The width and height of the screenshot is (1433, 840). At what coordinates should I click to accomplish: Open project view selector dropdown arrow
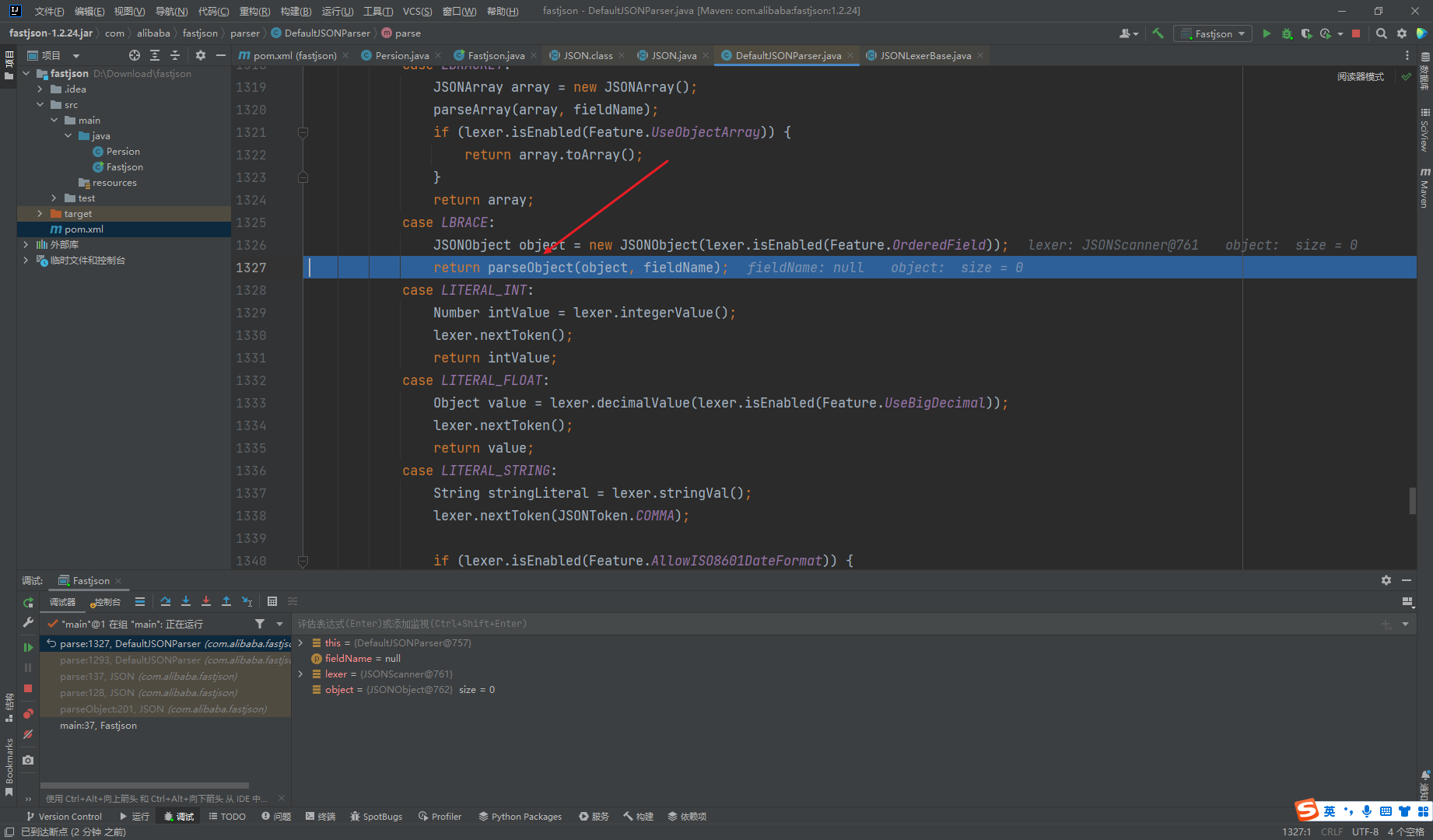(76, 56)
